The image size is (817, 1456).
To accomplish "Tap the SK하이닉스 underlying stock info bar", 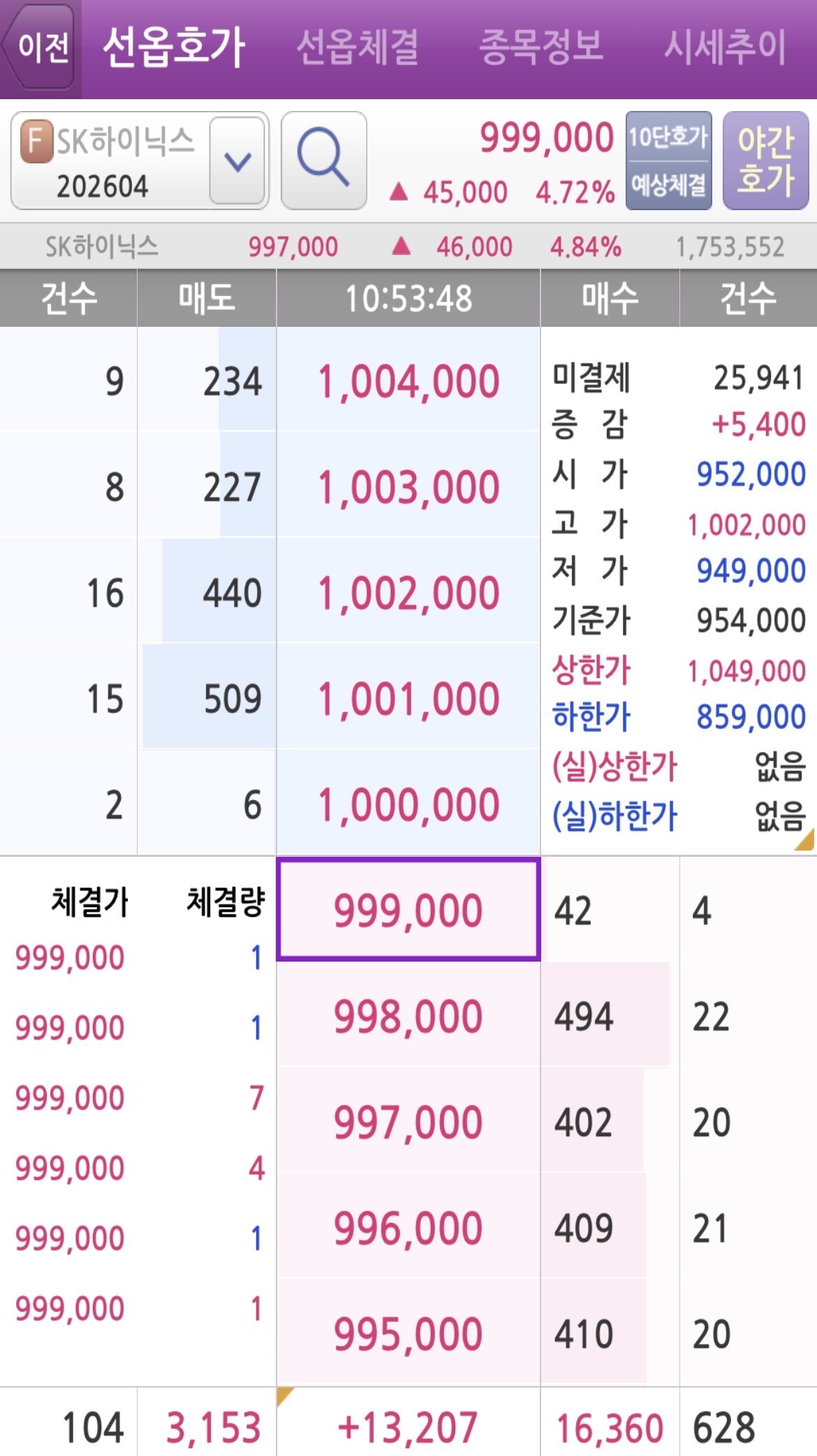I will pyautogui.click(x=408, y=247).
